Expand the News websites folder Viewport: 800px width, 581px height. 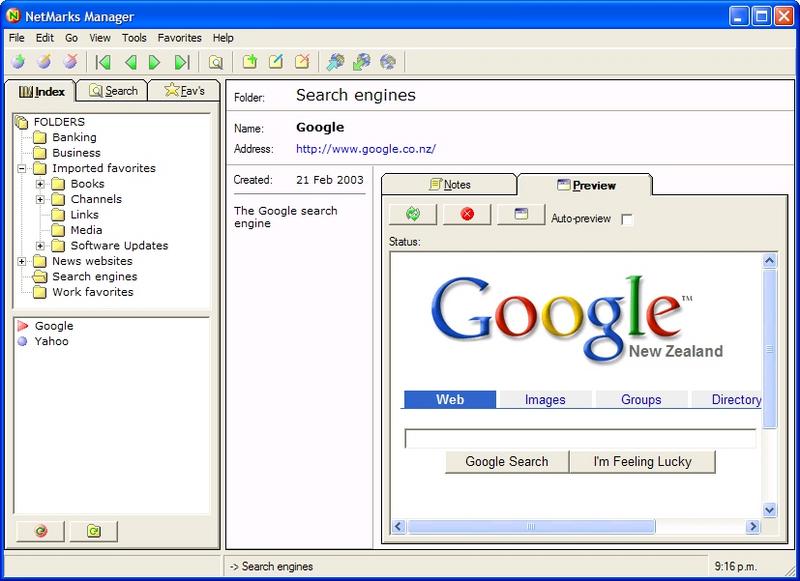coord(22,261)
